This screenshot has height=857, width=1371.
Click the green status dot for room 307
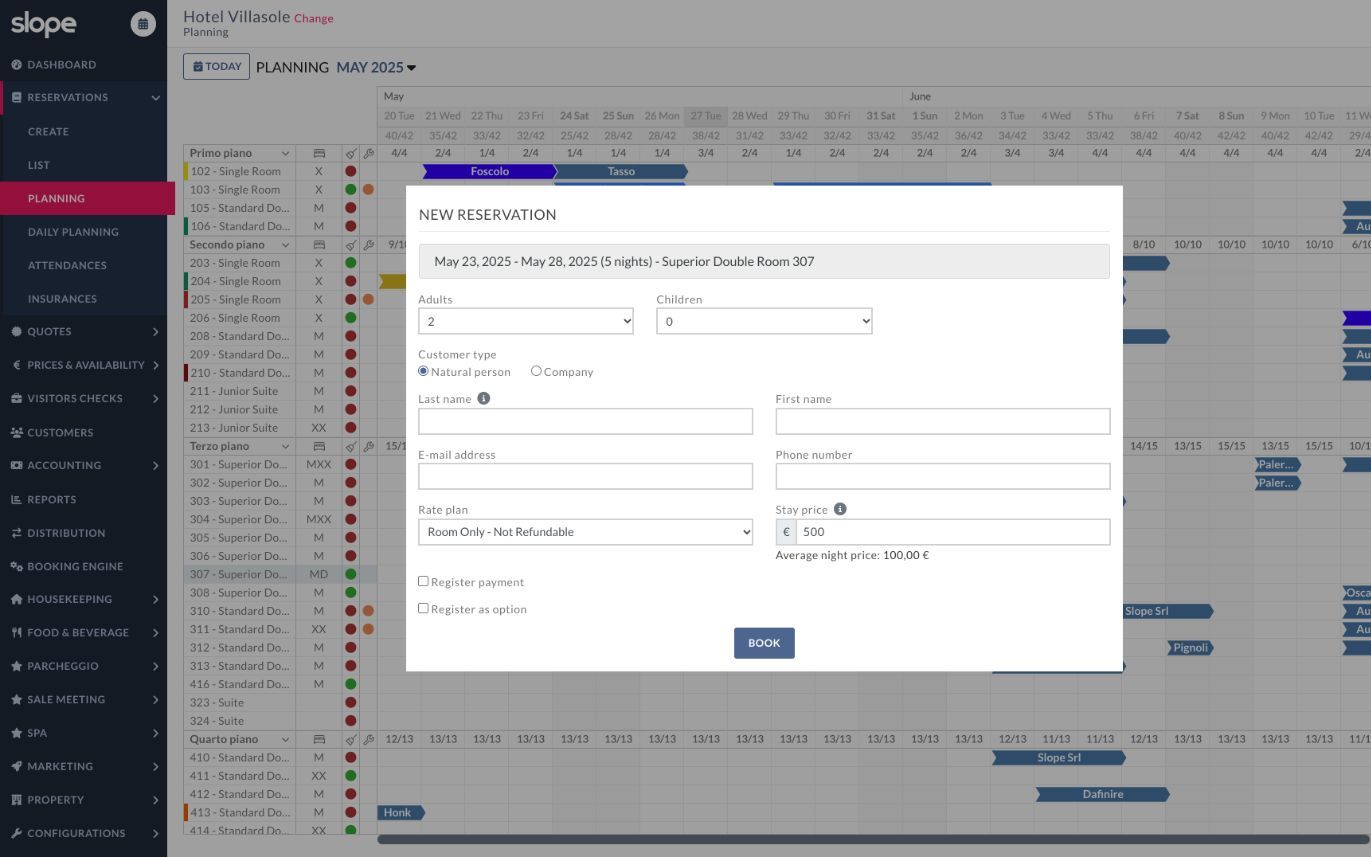(x=351, y=575)
